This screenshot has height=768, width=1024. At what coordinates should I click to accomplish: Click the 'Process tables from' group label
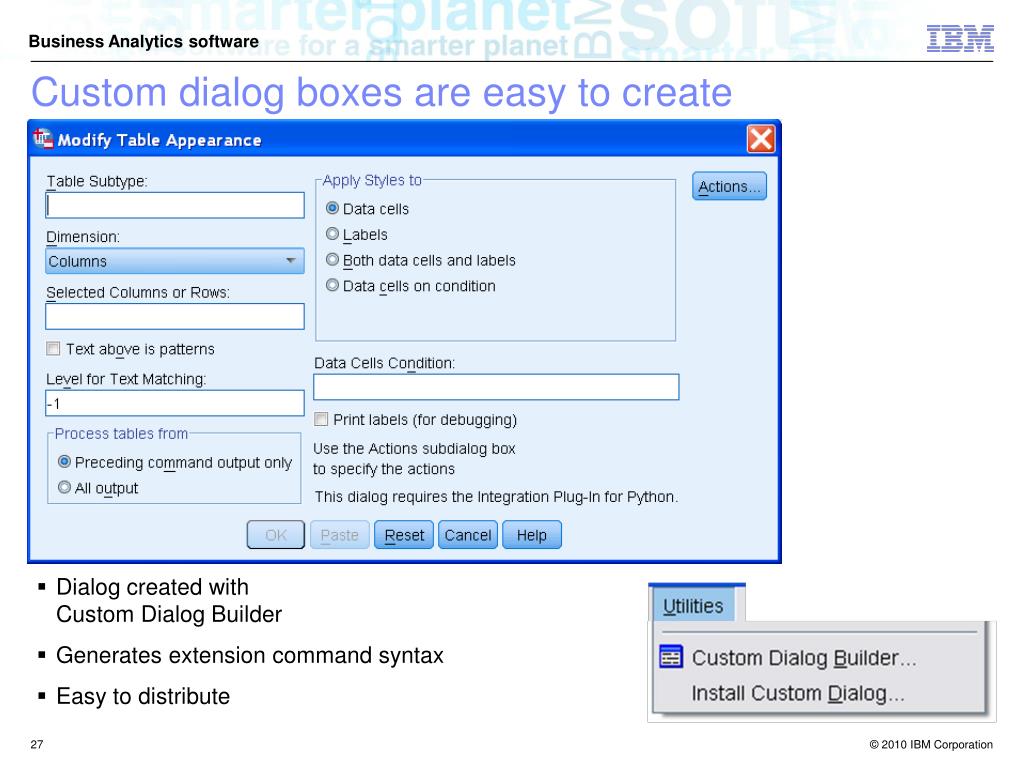(x=121, y=434)
